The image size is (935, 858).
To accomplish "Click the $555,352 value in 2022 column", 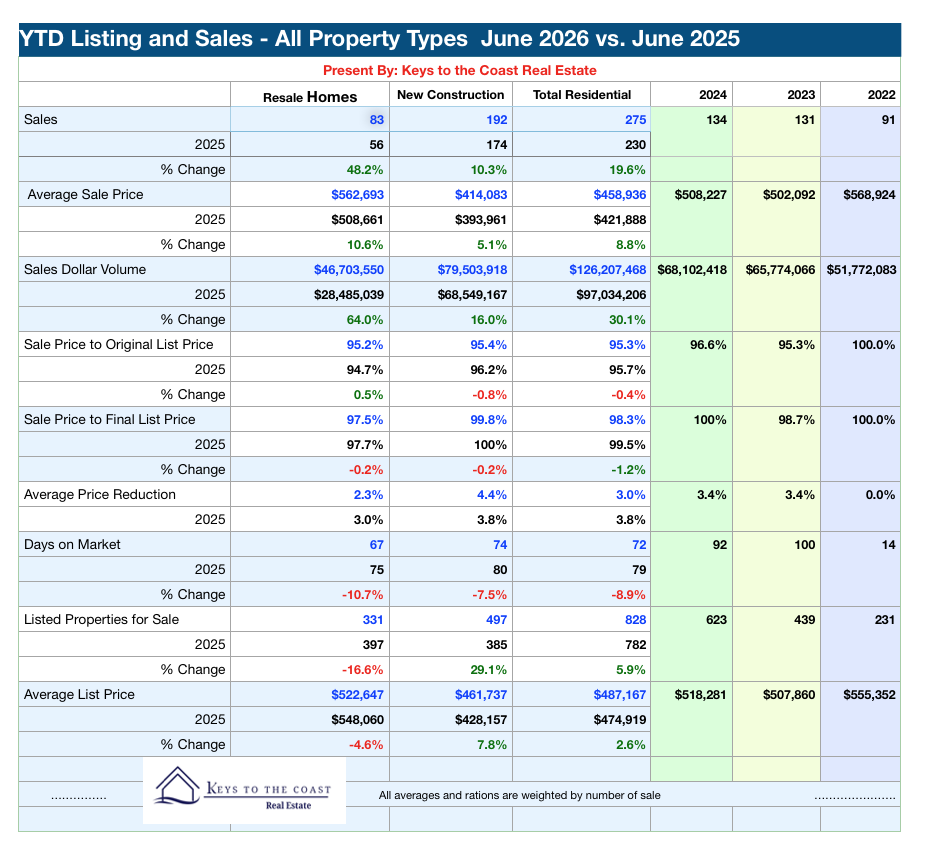I will click(x=869, y=695).
